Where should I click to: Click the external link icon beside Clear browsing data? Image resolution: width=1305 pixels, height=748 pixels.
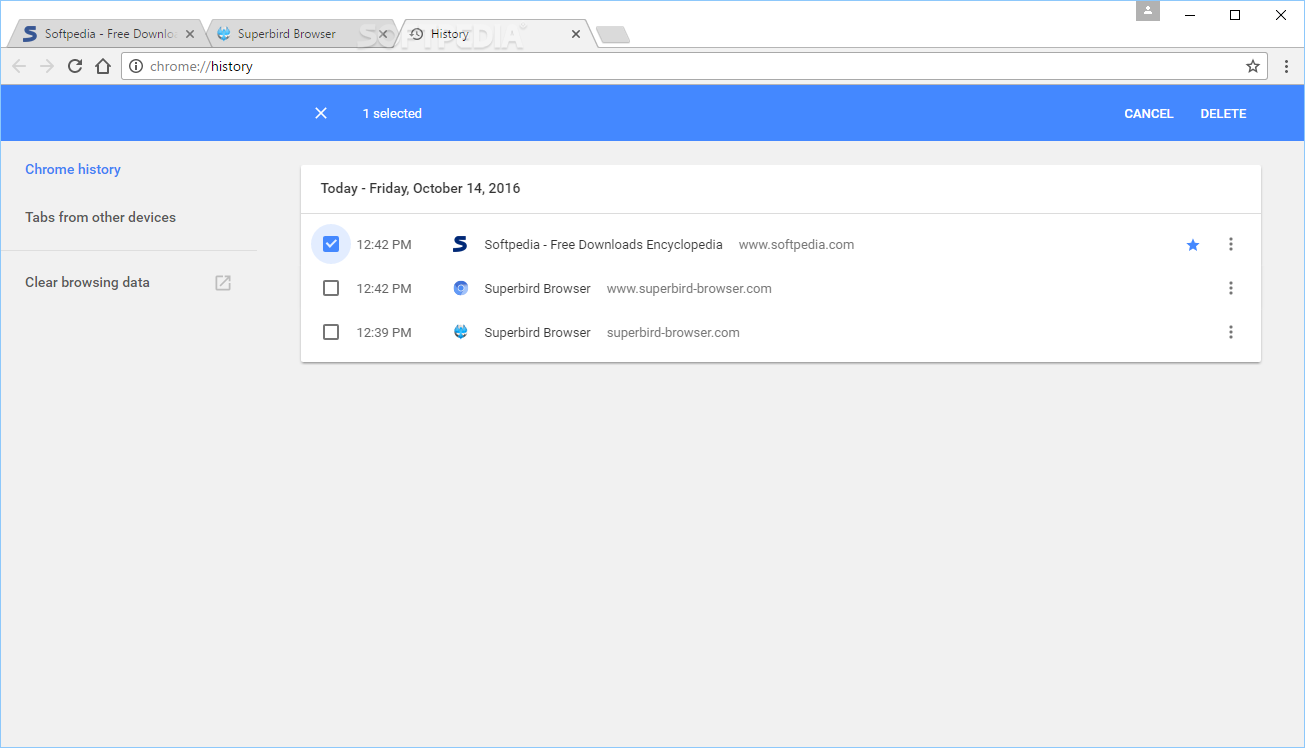coord(223,283)
